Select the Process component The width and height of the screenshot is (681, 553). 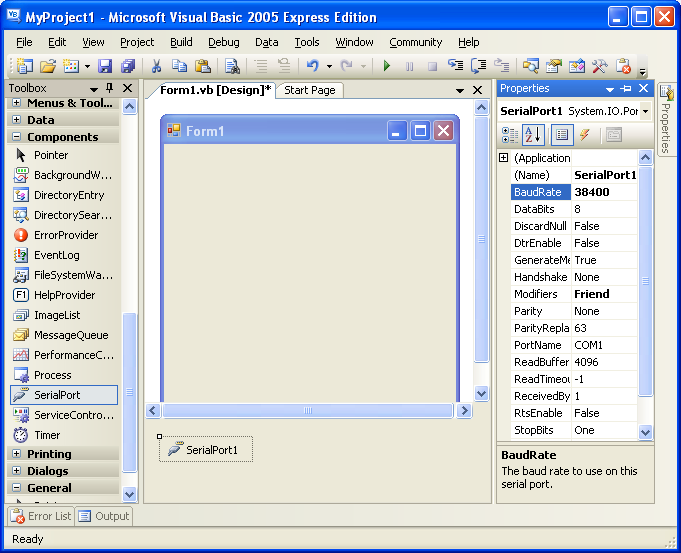(63, 375)
